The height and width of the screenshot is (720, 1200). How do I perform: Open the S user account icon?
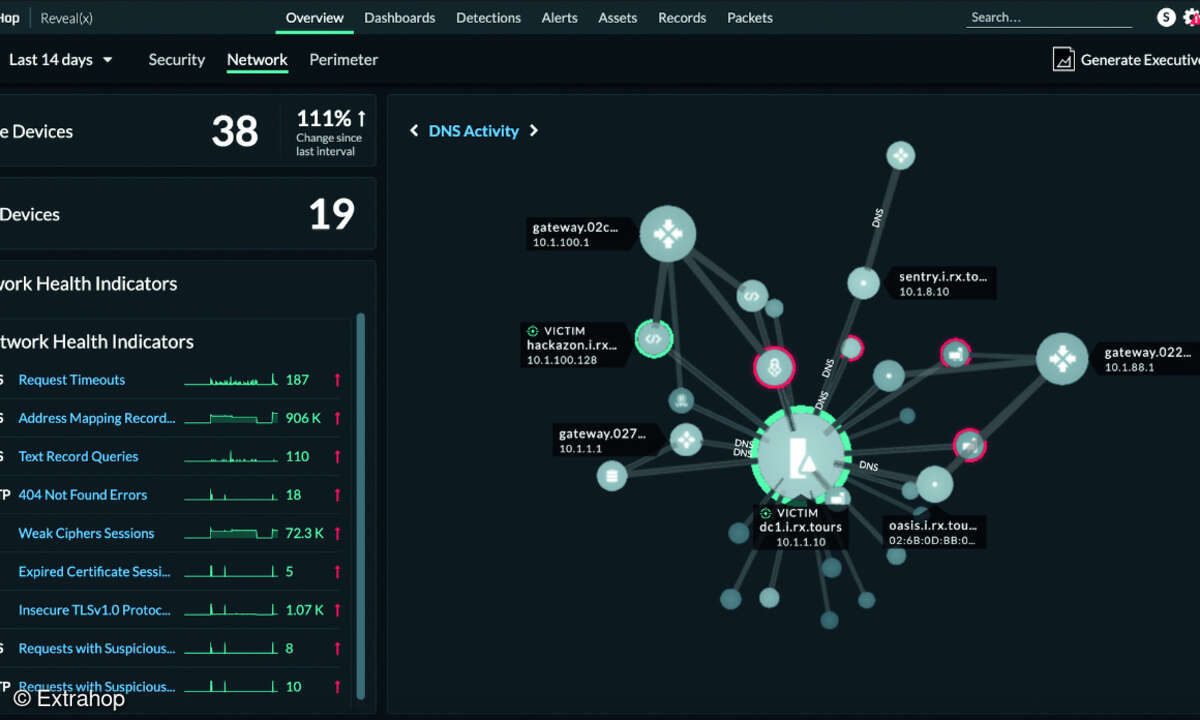pyautogui.click(x=1166, y=17)
